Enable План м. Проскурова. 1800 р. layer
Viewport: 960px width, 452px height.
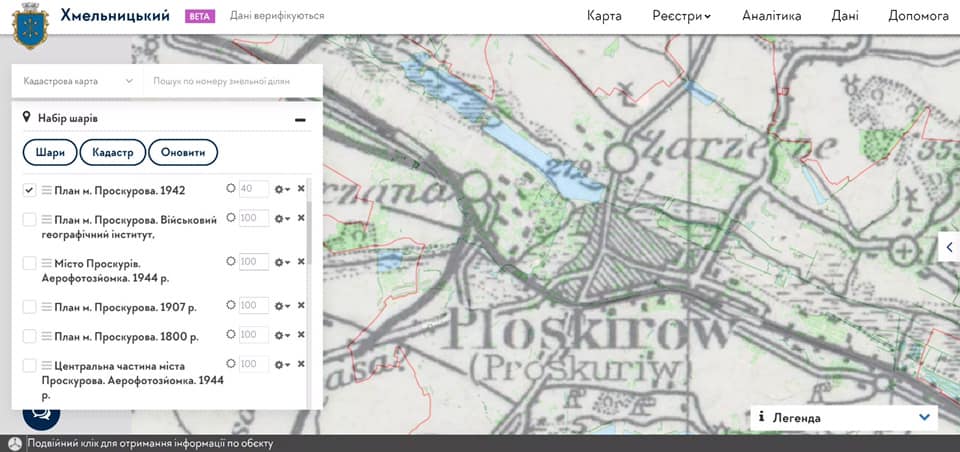30,336
